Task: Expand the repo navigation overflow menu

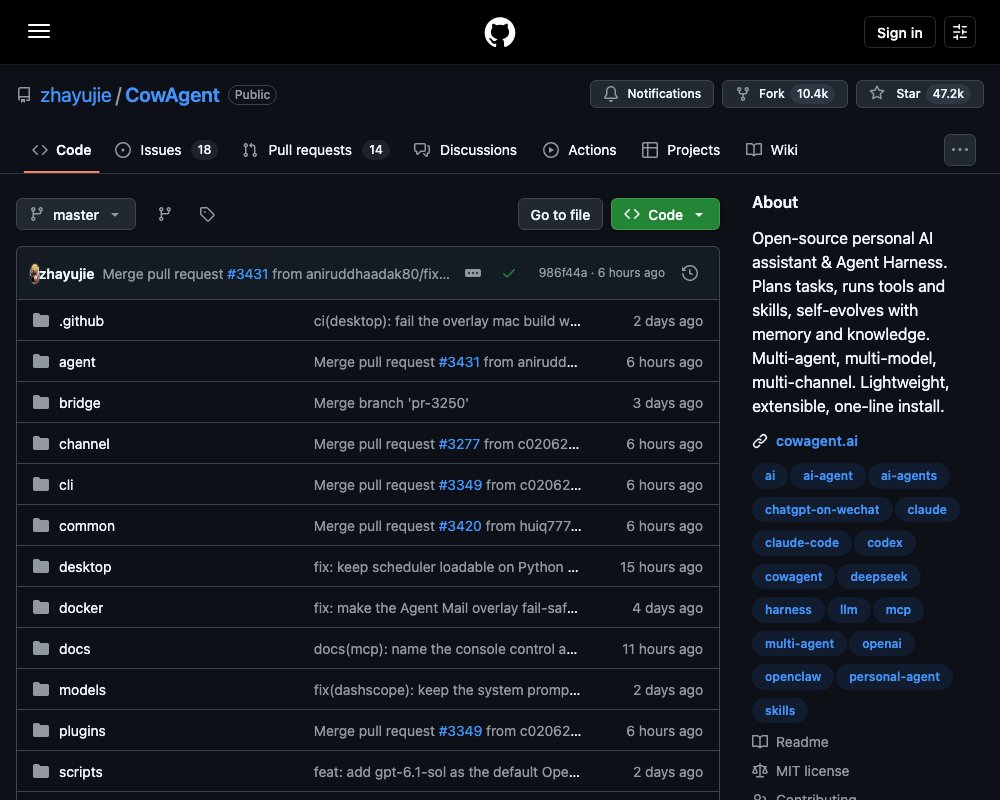Action: click(x=960, y=150)
